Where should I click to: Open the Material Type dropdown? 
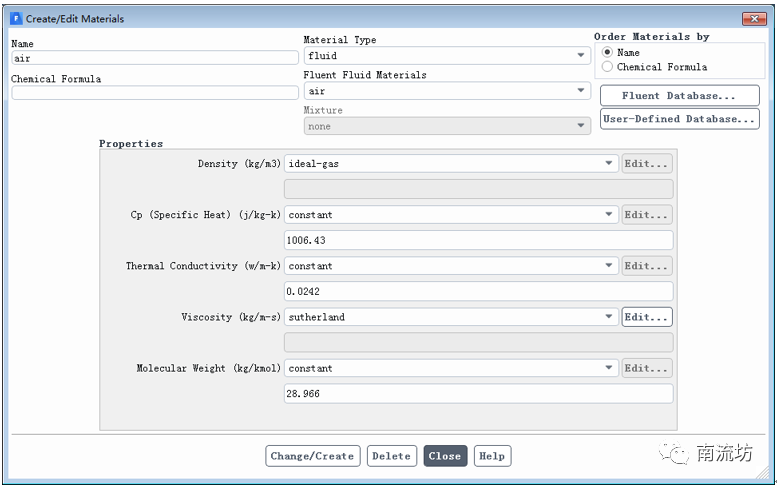(x=446, y=56)
